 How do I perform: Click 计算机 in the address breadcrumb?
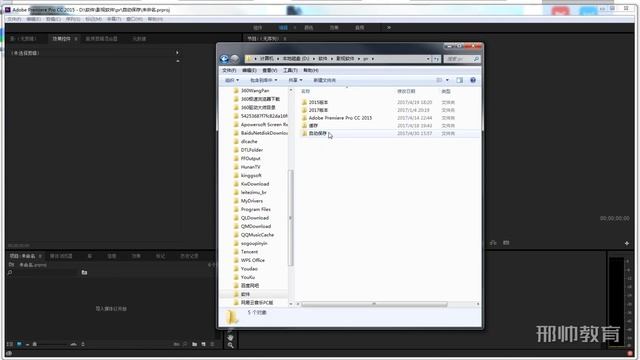[267, 59]
